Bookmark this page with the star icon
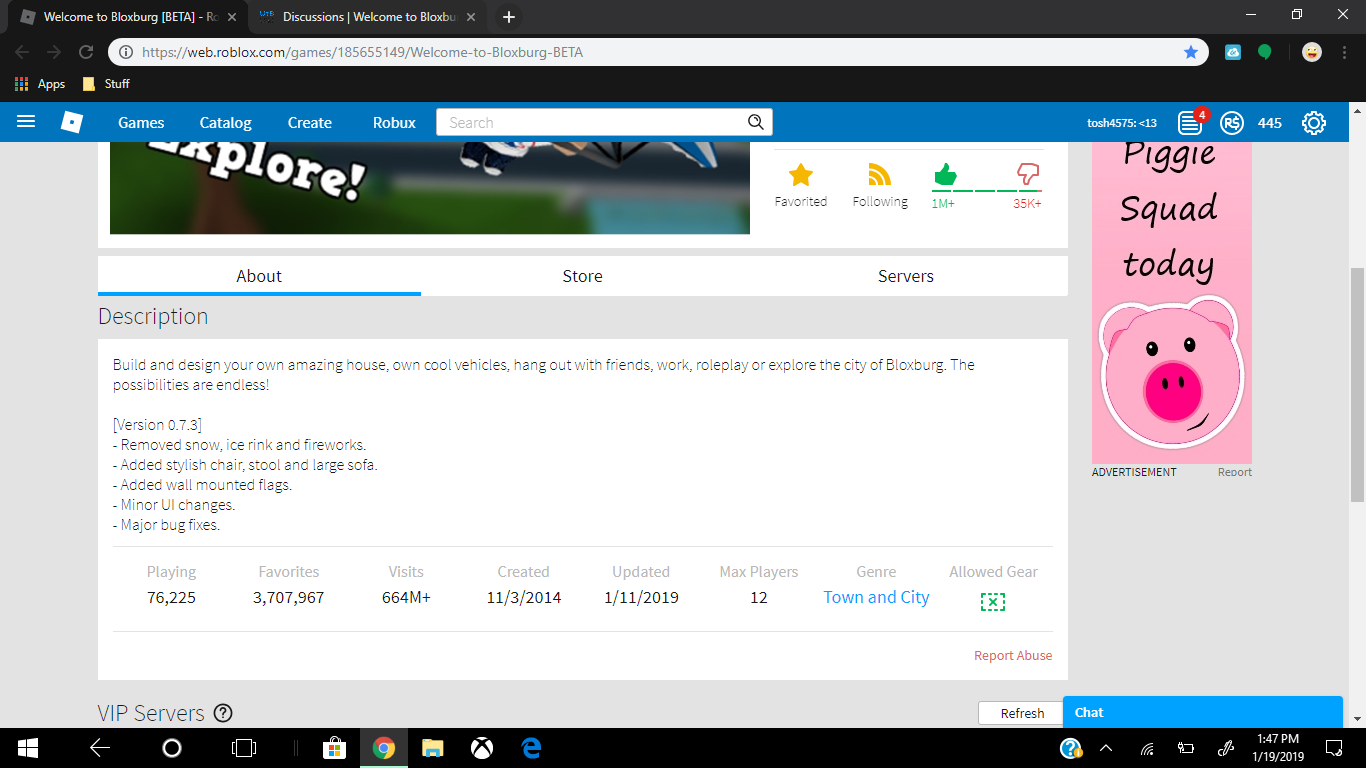 (x=1191, y=52)
